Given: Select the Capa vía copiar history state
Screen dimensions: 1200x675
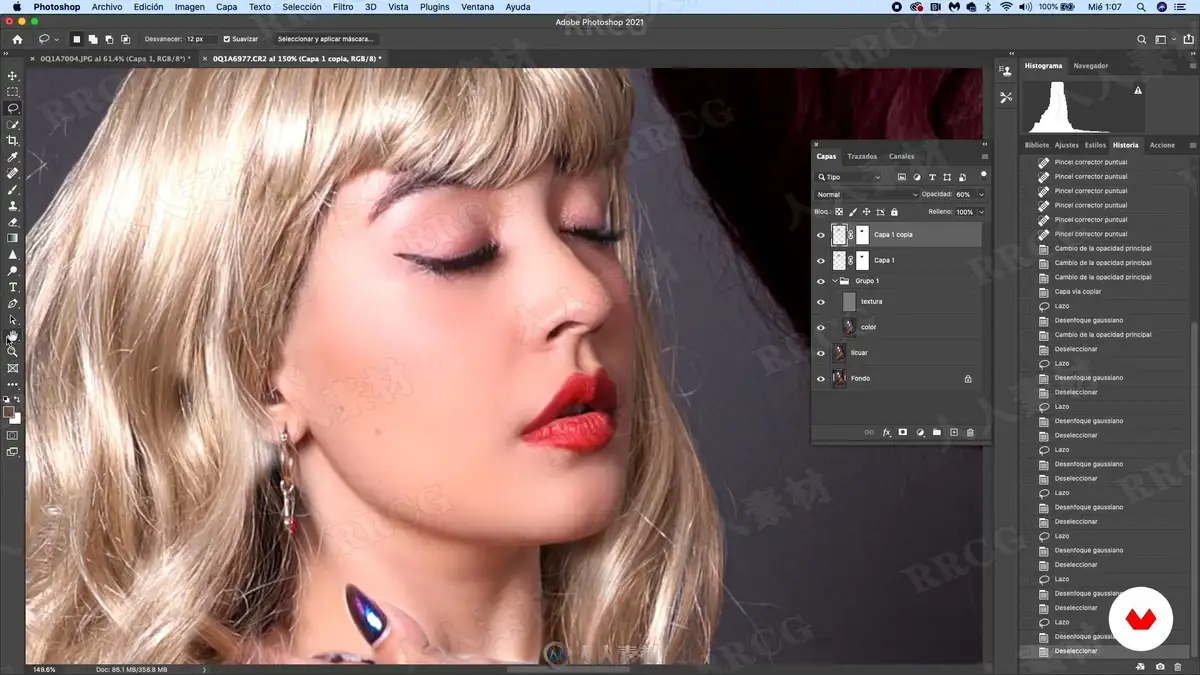Looking at the screenshot, I should point(1076,291).
